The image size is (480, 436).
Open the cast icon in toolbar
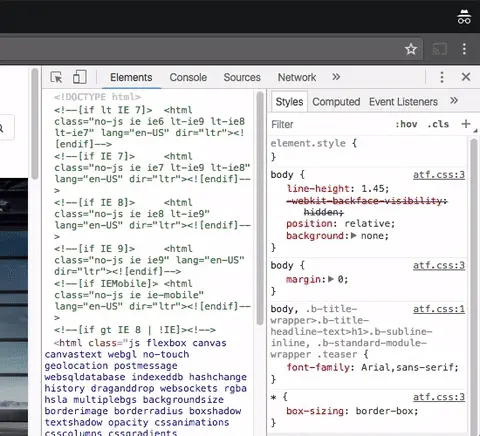[440, 49]
